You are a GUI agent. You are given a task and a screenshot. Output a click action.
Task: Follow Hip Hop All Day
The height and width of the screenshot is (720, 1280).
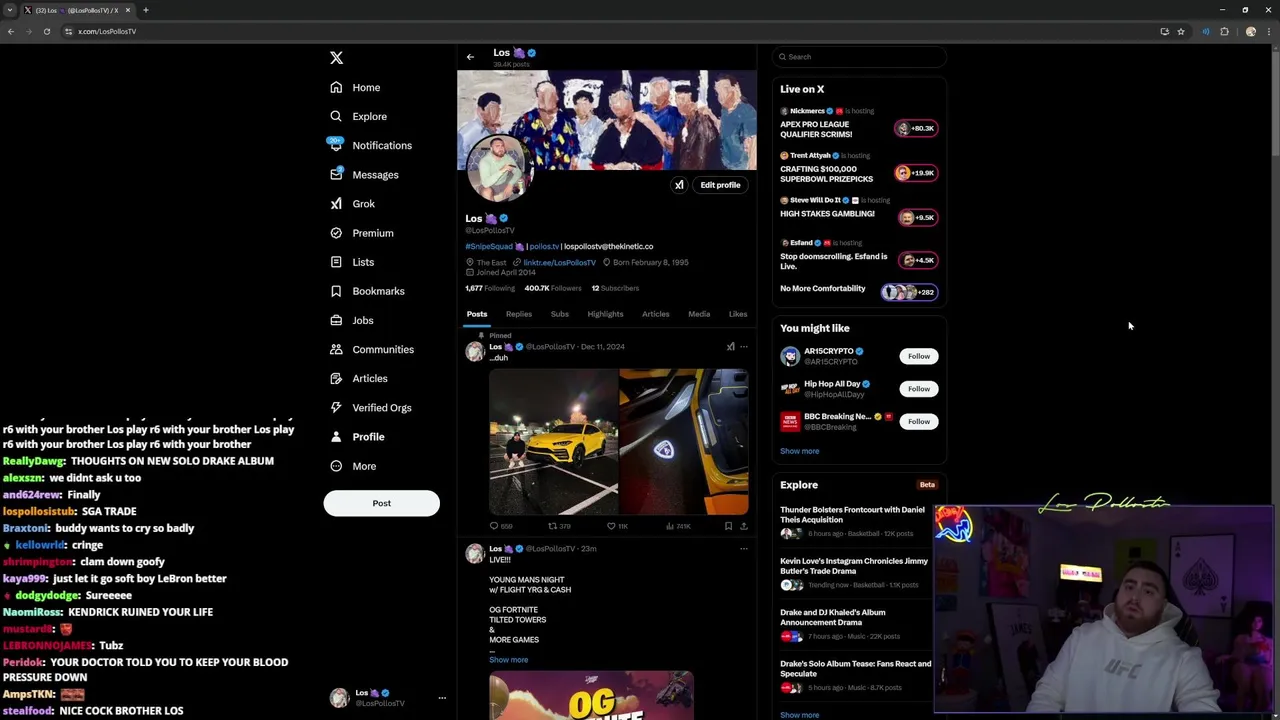pyautogui.click(x=918, y=389)
